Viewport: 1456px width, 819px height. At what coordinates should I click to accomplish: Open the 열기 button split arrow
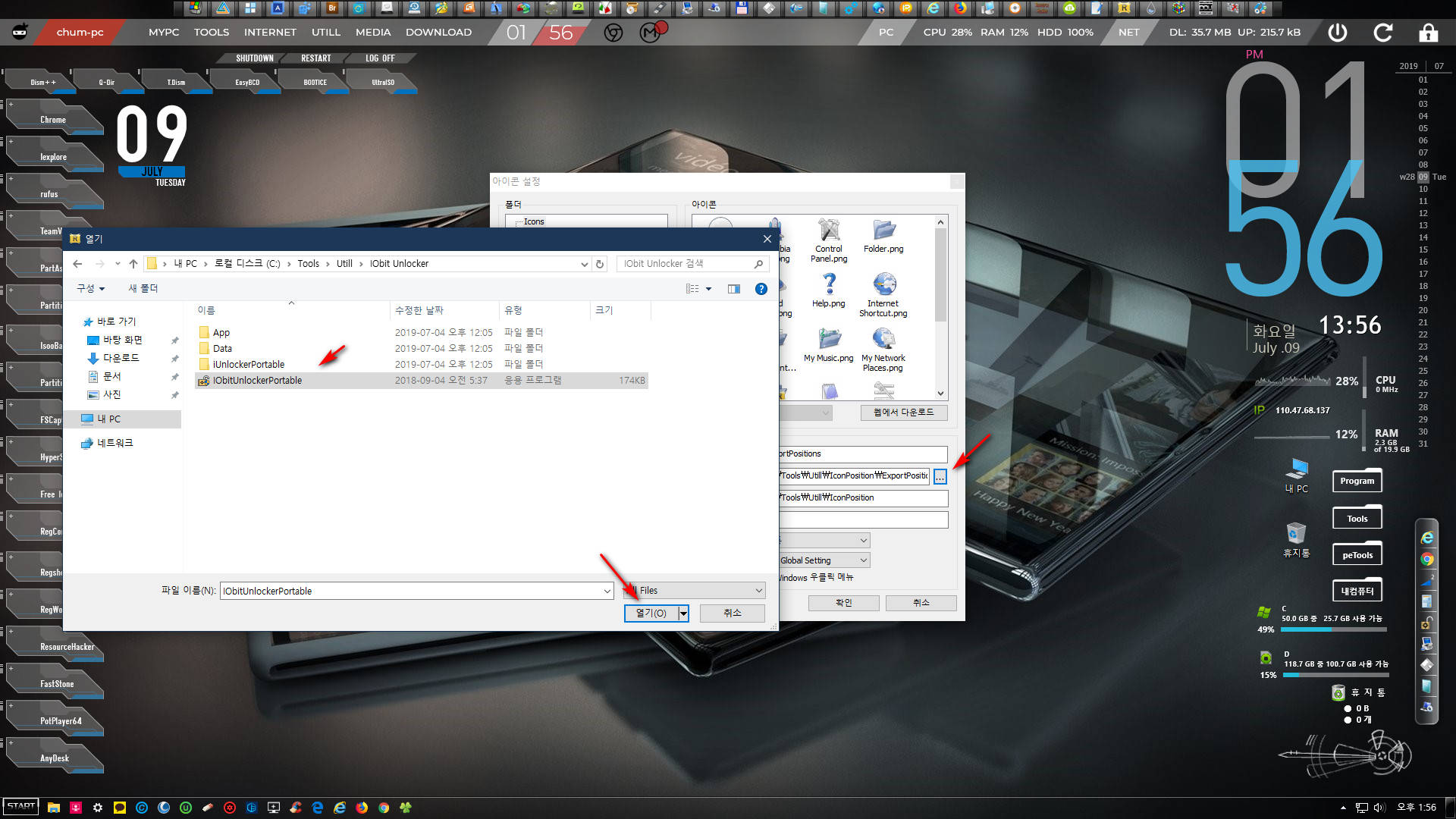(x=684, y=613)
